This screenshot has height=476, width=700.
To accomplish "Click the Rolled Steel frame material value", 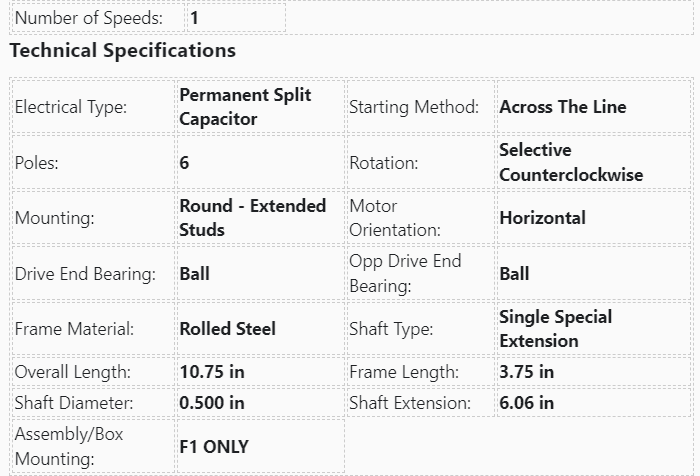I will (x=228, y=329).
